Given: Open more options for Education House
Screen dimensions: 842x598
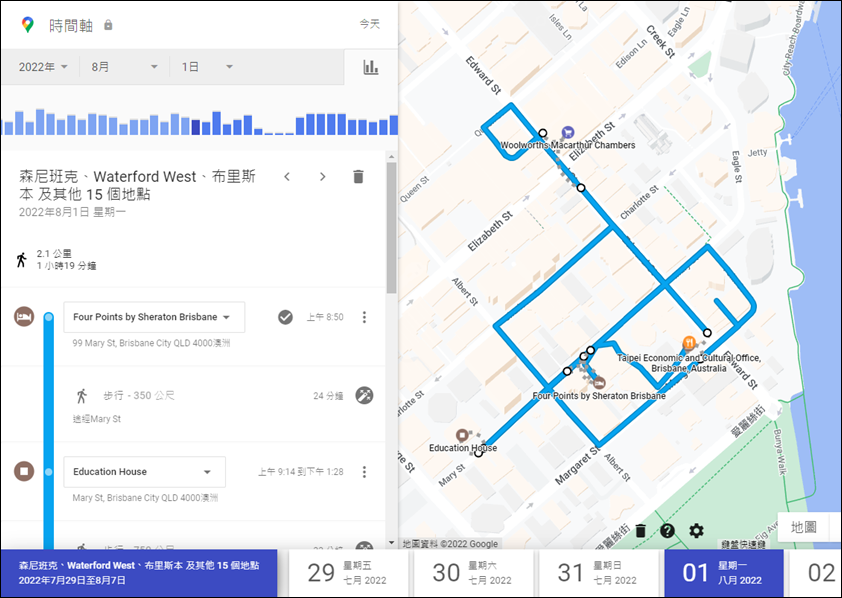Looking at the screenshot, I should coord(364,472).
